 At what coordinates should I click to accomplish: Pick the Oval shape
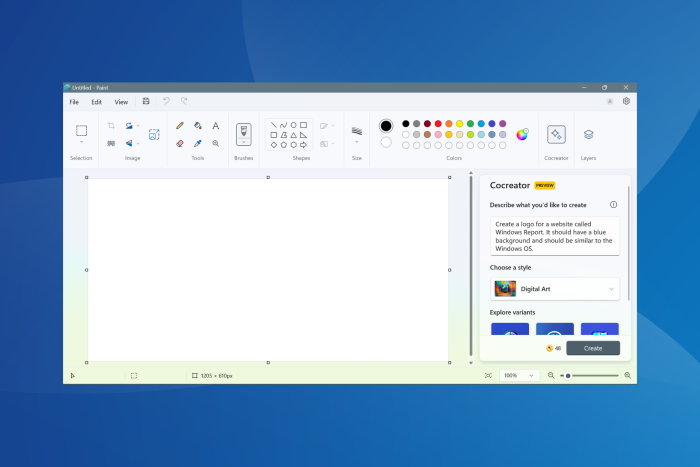[293, 125]
